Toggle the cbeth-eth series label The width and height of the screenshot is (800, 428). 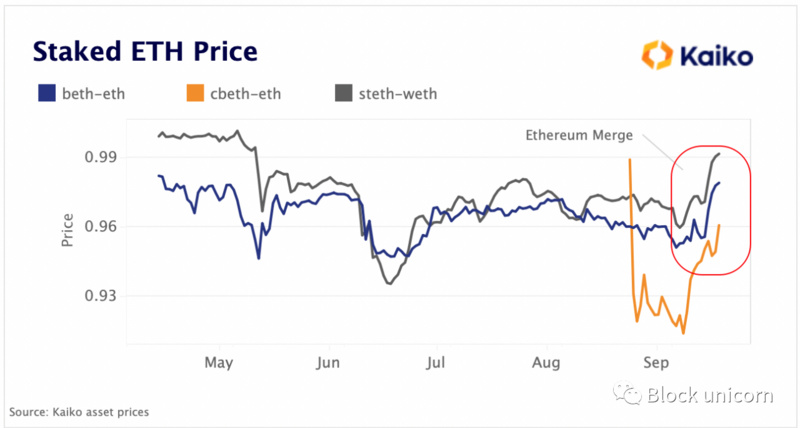245,94
